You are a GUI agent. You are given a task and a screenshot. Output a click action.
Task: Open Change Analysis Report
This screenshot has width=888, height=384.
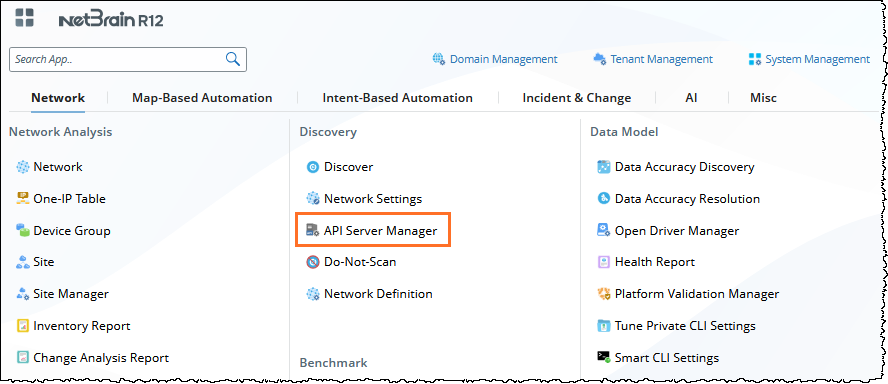tap(93, 357)
